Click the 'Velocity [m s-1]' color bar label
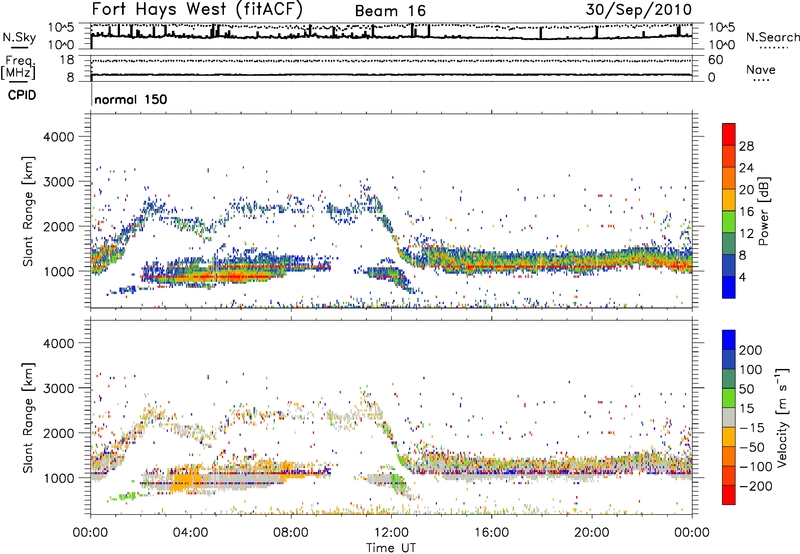800x554 pixels. (782, 417)
